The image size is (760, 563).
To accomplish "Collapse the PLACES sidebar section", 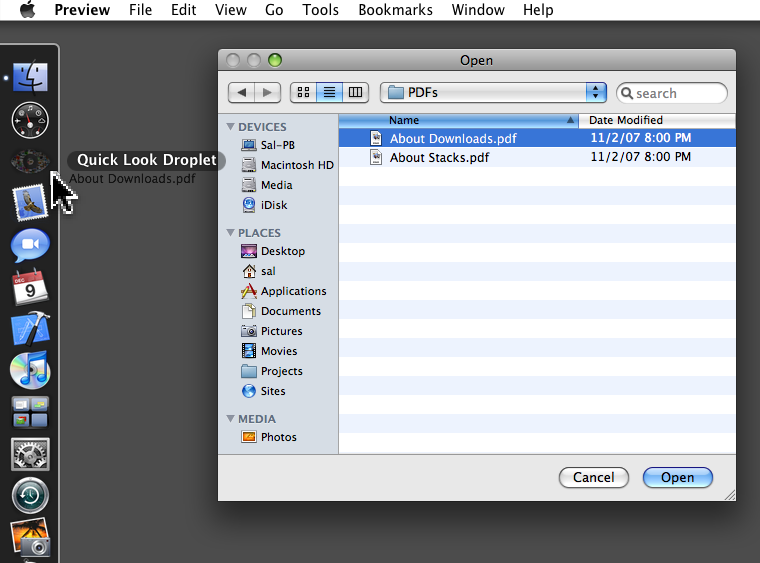I will point(231,233).
